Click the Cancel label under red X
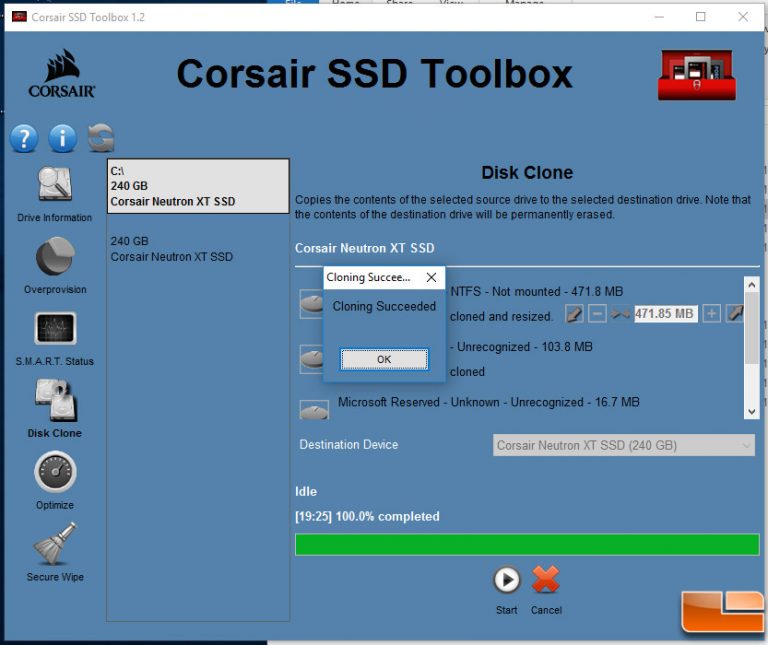 (546, 610)
